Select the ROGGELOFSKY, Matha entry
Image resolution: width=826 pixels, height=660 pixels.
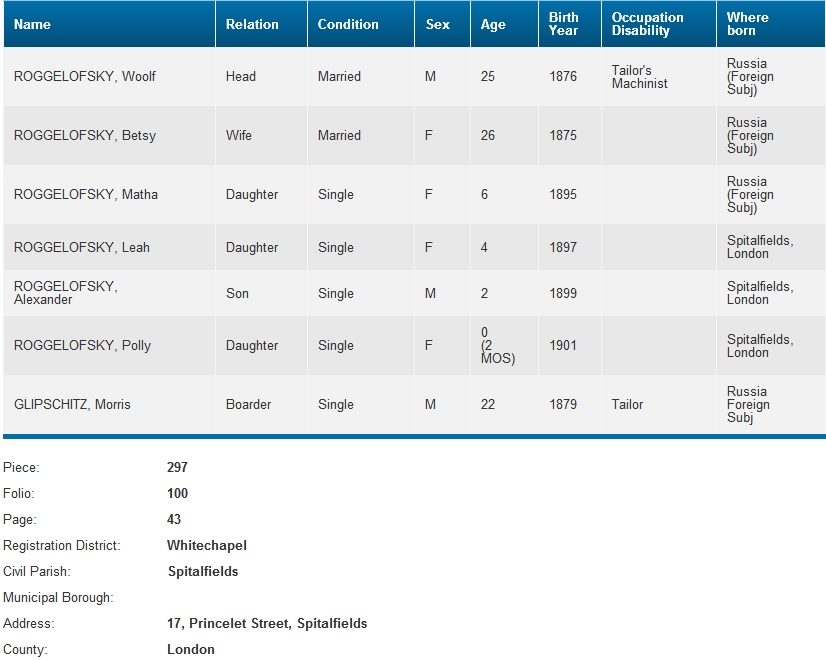[86, 195]
